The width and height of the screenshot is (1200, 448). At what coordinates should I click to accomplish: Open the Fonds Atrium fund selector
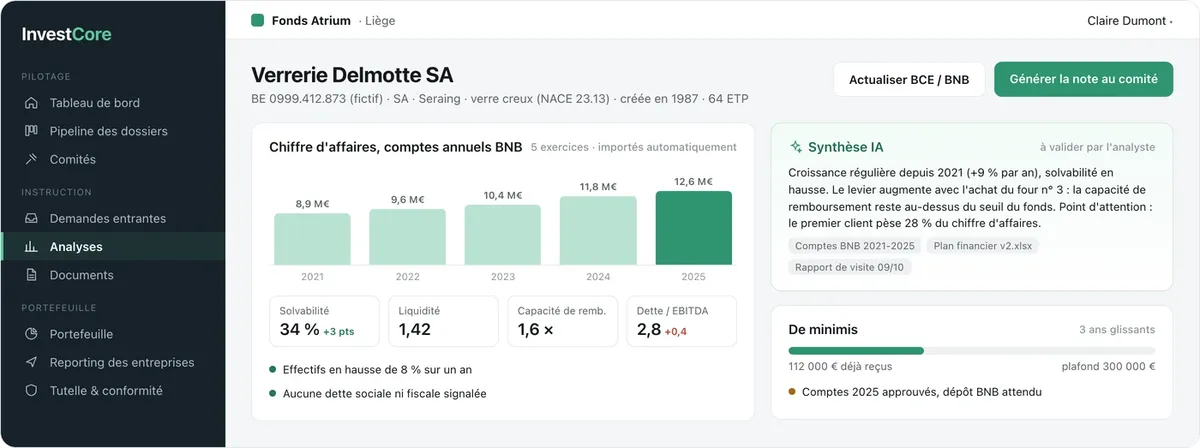pyautogui.click(x=324, y=20)
